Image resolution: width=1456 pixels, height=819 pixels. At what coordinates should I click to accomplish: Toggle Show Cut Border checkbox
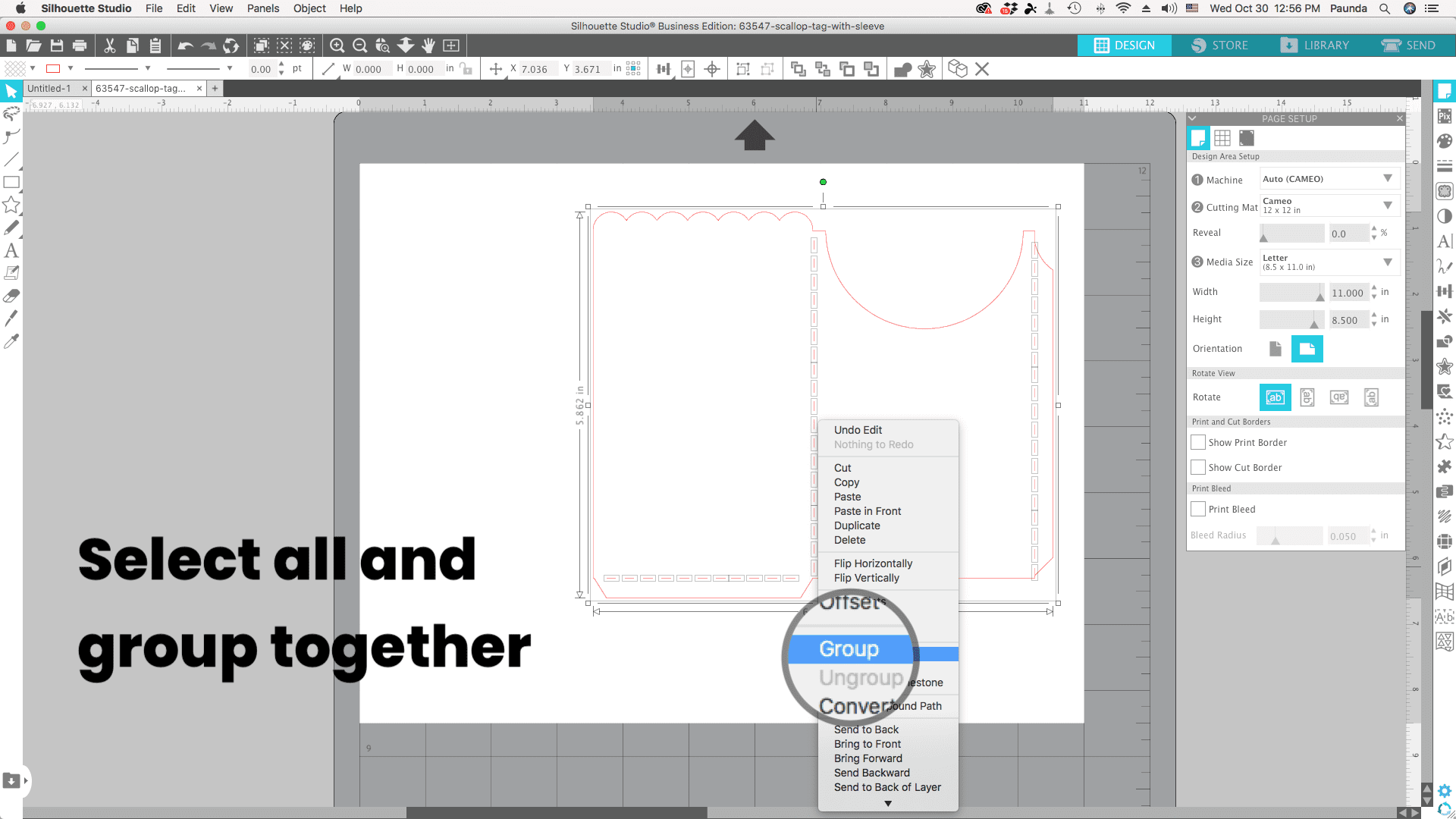pos(1198,467)
